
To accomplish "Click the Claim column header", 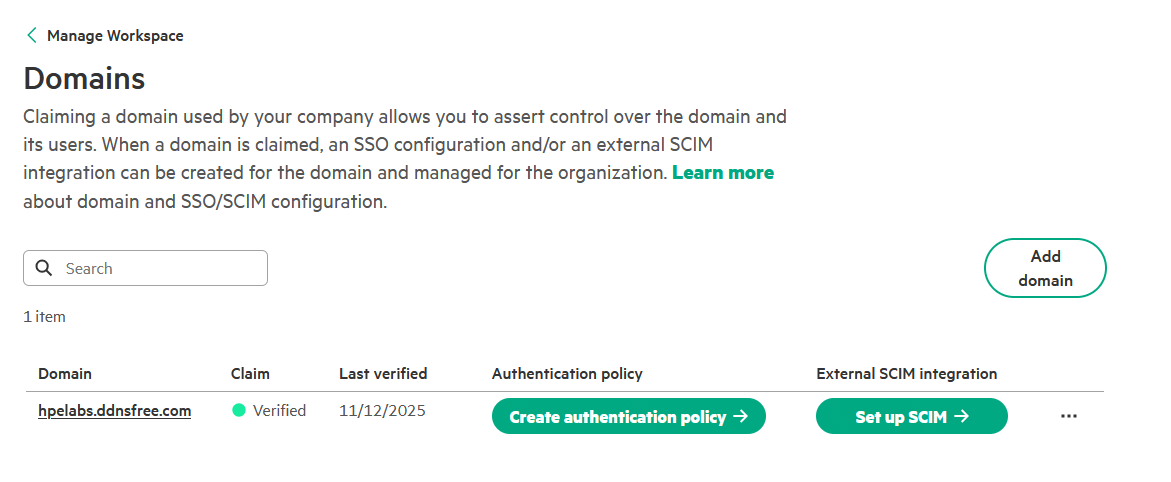I will click(x=250, y=374).
